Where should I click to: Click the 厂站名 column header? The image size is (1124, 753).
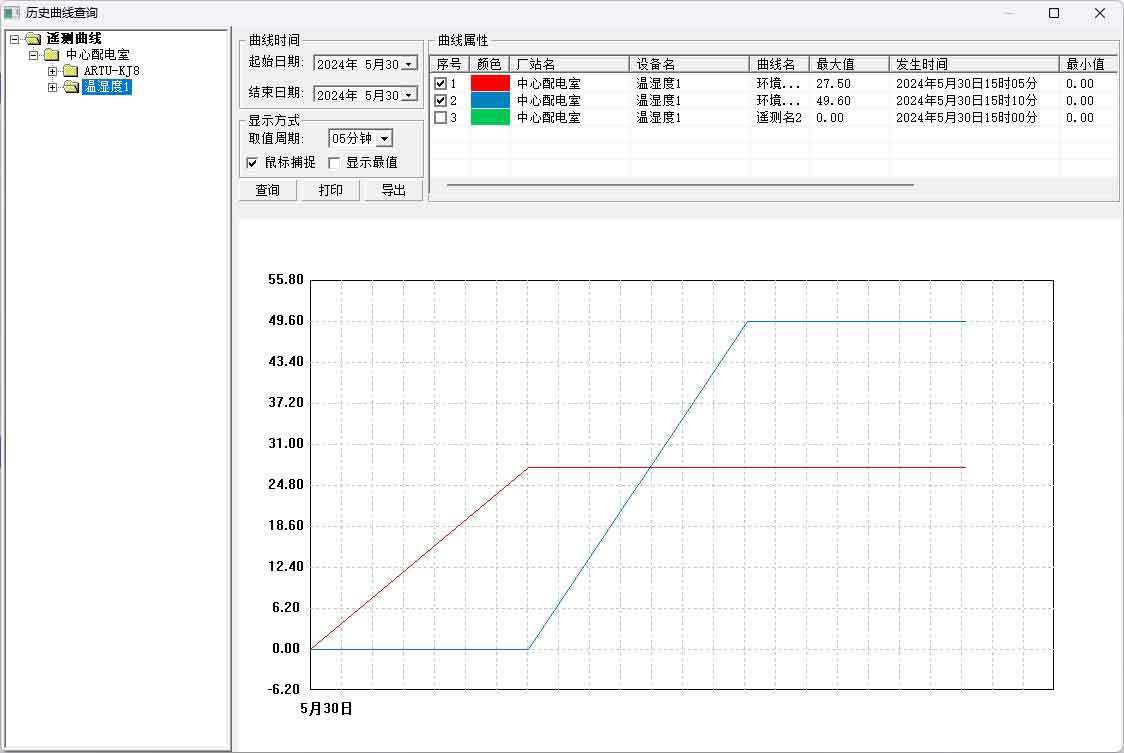(570, 64)
